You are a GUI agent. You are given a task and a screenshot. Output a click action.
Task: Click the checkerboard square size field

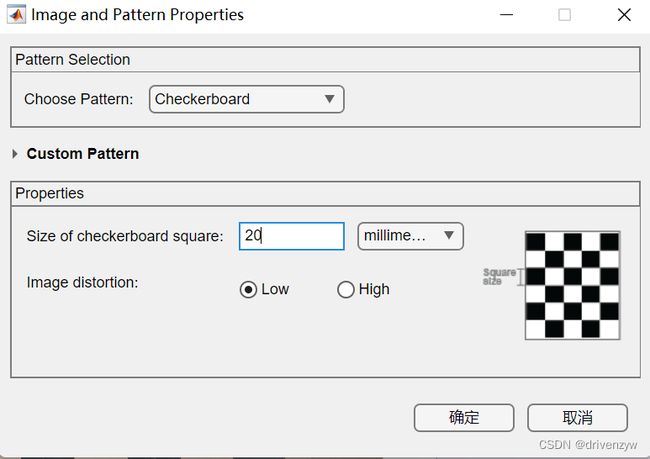point(291,236)
